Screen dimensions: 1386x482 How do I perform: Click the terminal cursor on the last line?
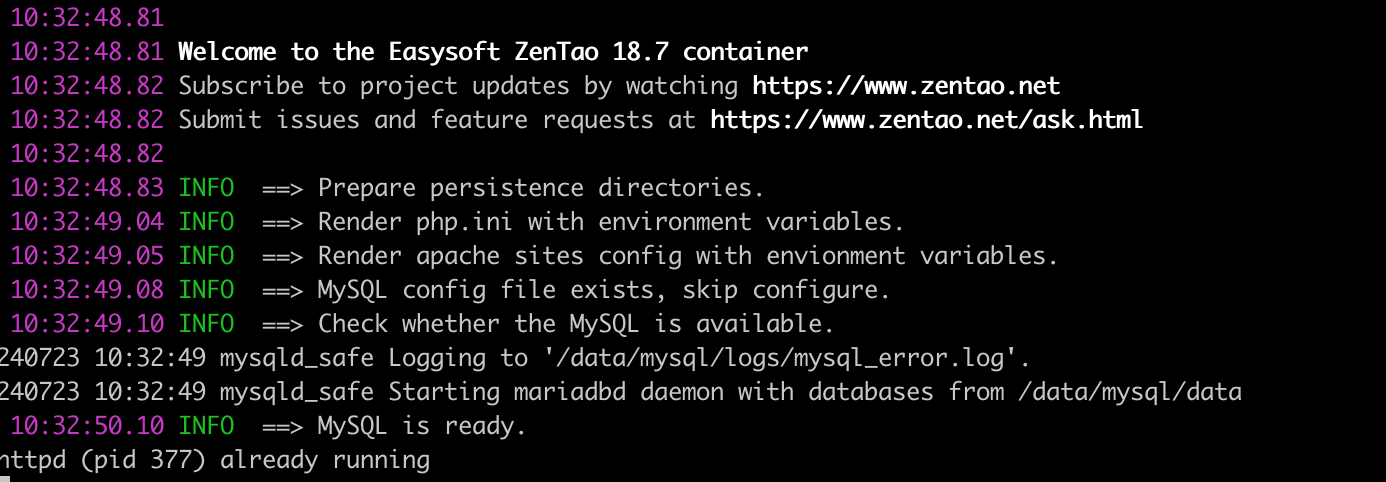(x=5, y=479)
